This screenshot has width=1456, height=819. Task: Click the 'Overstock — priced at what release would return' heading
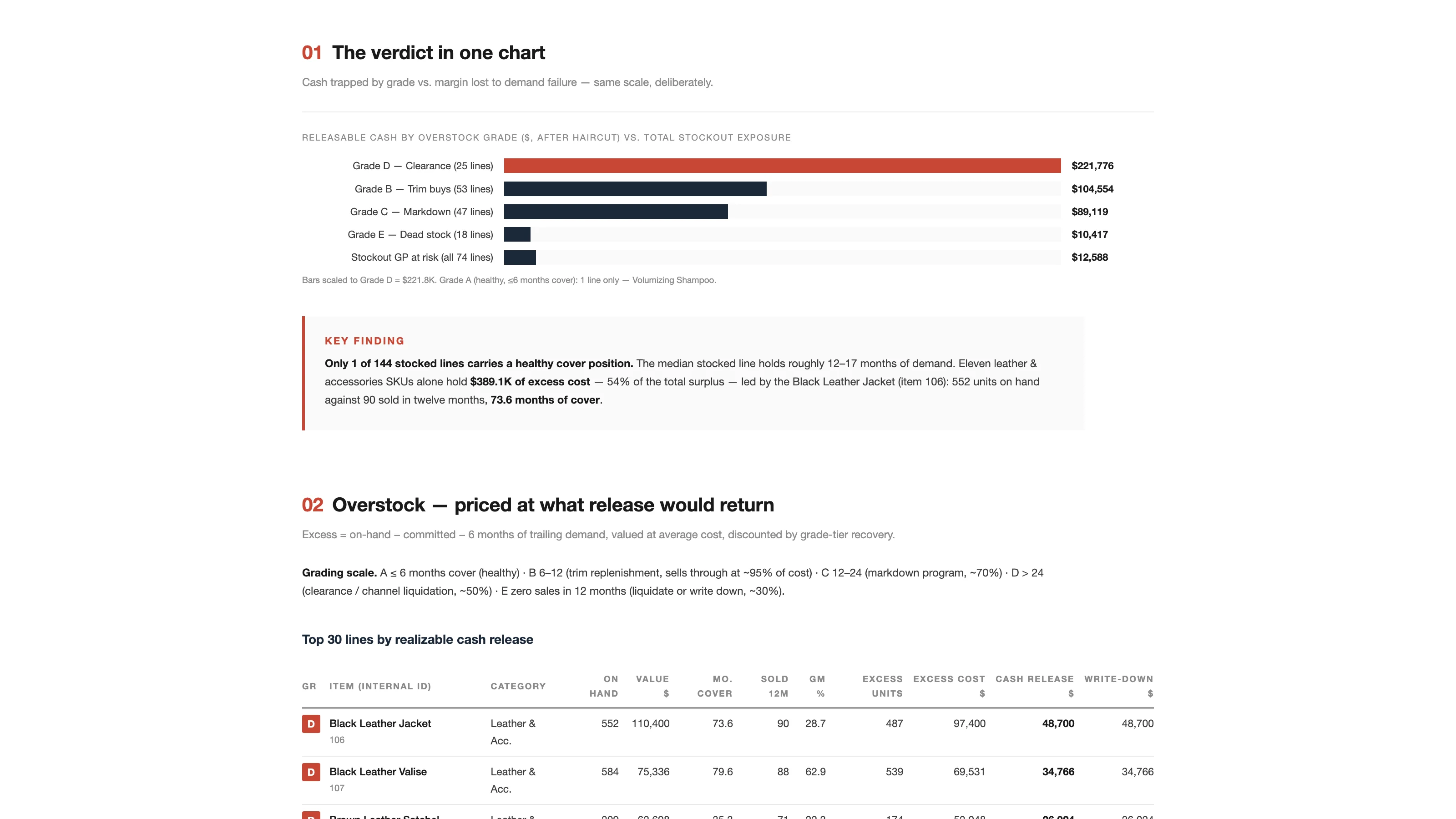[553, 505]
